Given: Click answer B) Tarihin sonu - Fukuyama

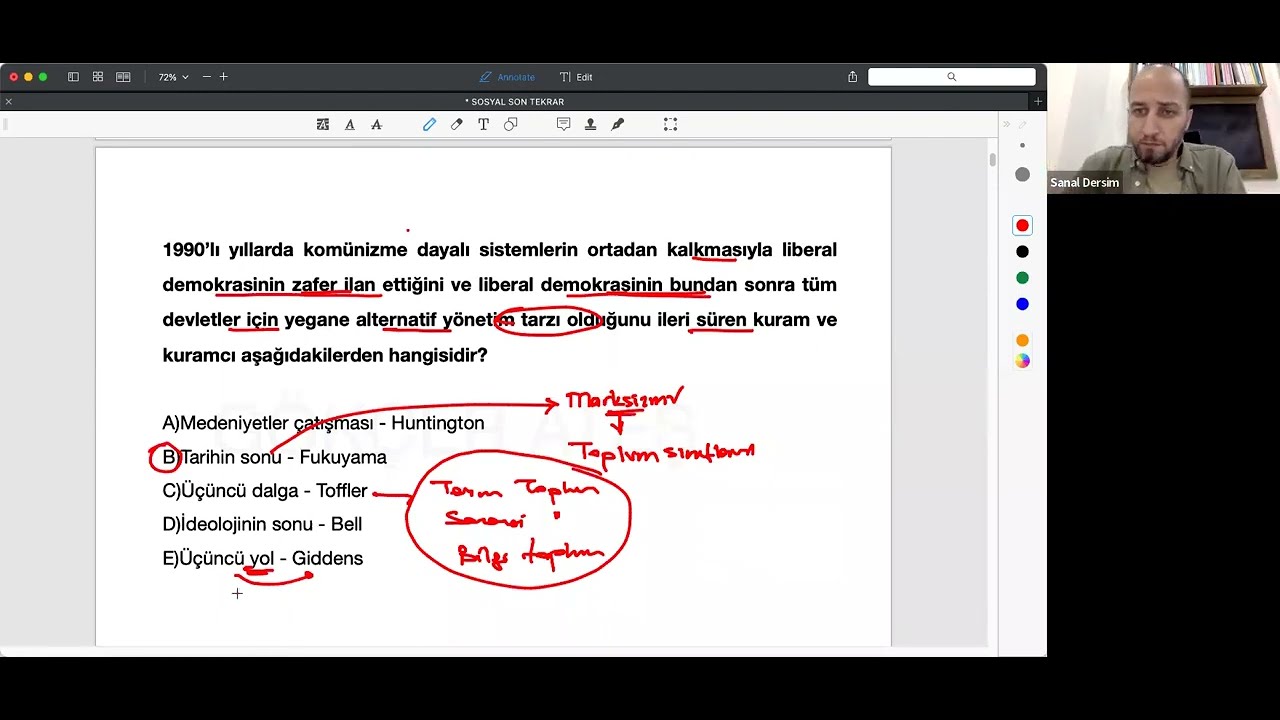Looking at the screenshot, I should [274, 457].
